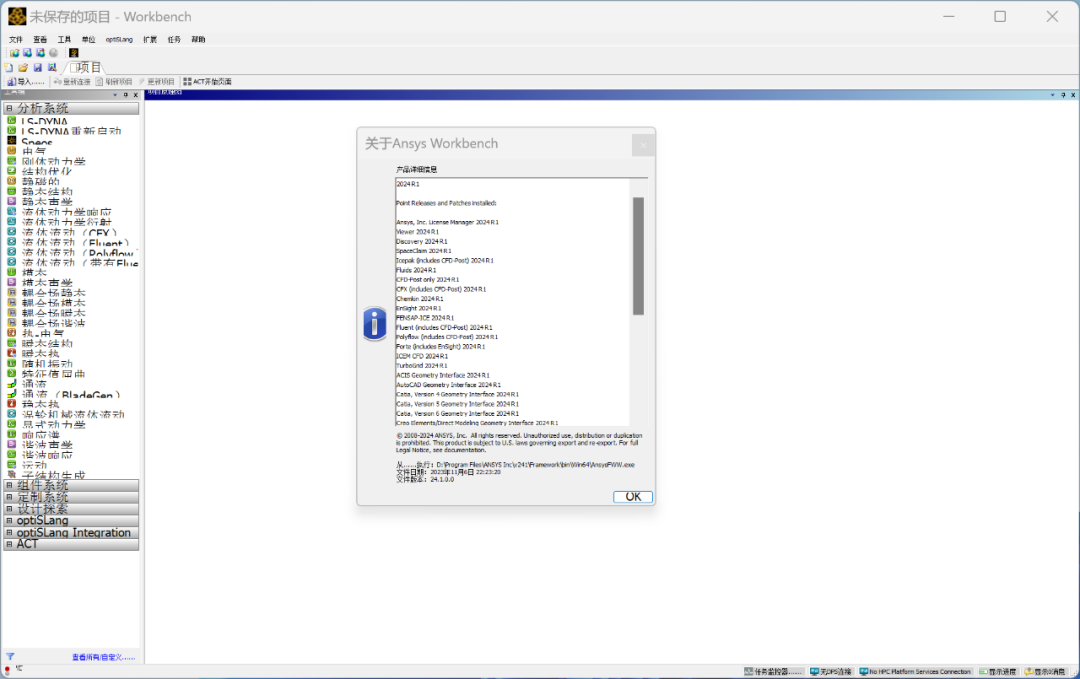
Task: Click the filter funnel icon below the toolbox
Action: [x=10, y=657]
